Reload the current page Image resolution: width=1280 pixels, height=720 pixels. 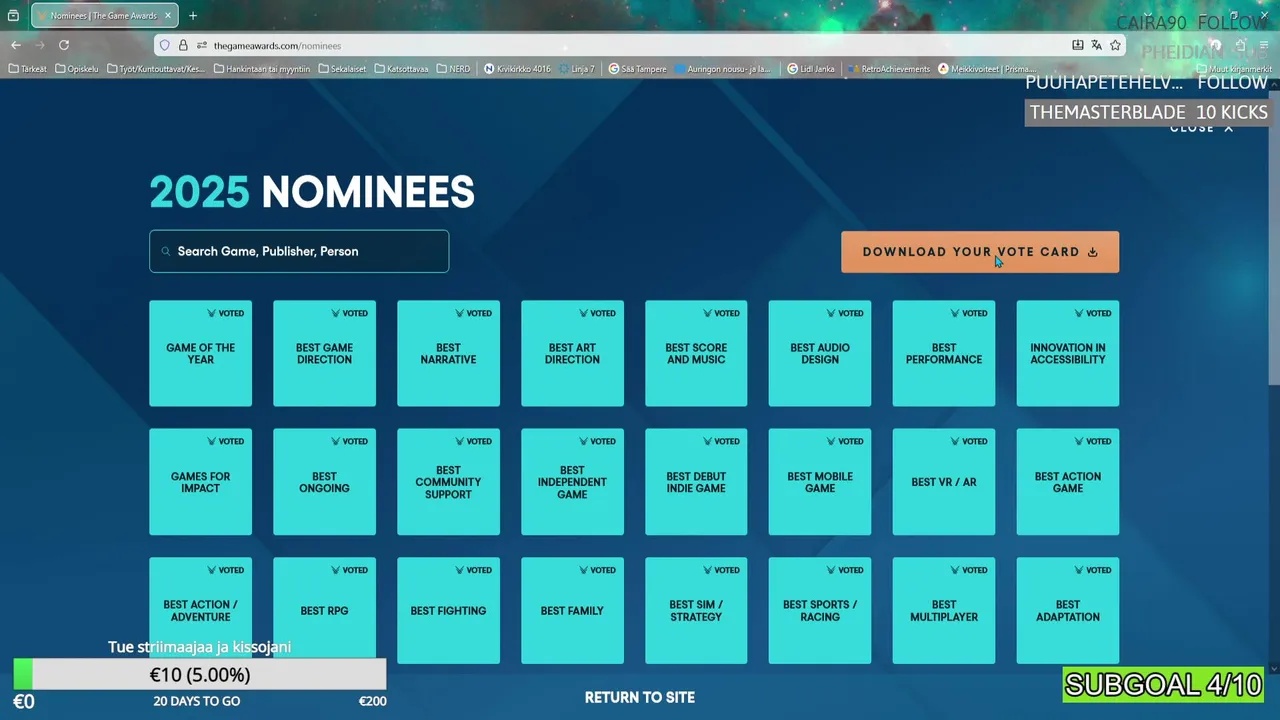click(x=64, y=45)
